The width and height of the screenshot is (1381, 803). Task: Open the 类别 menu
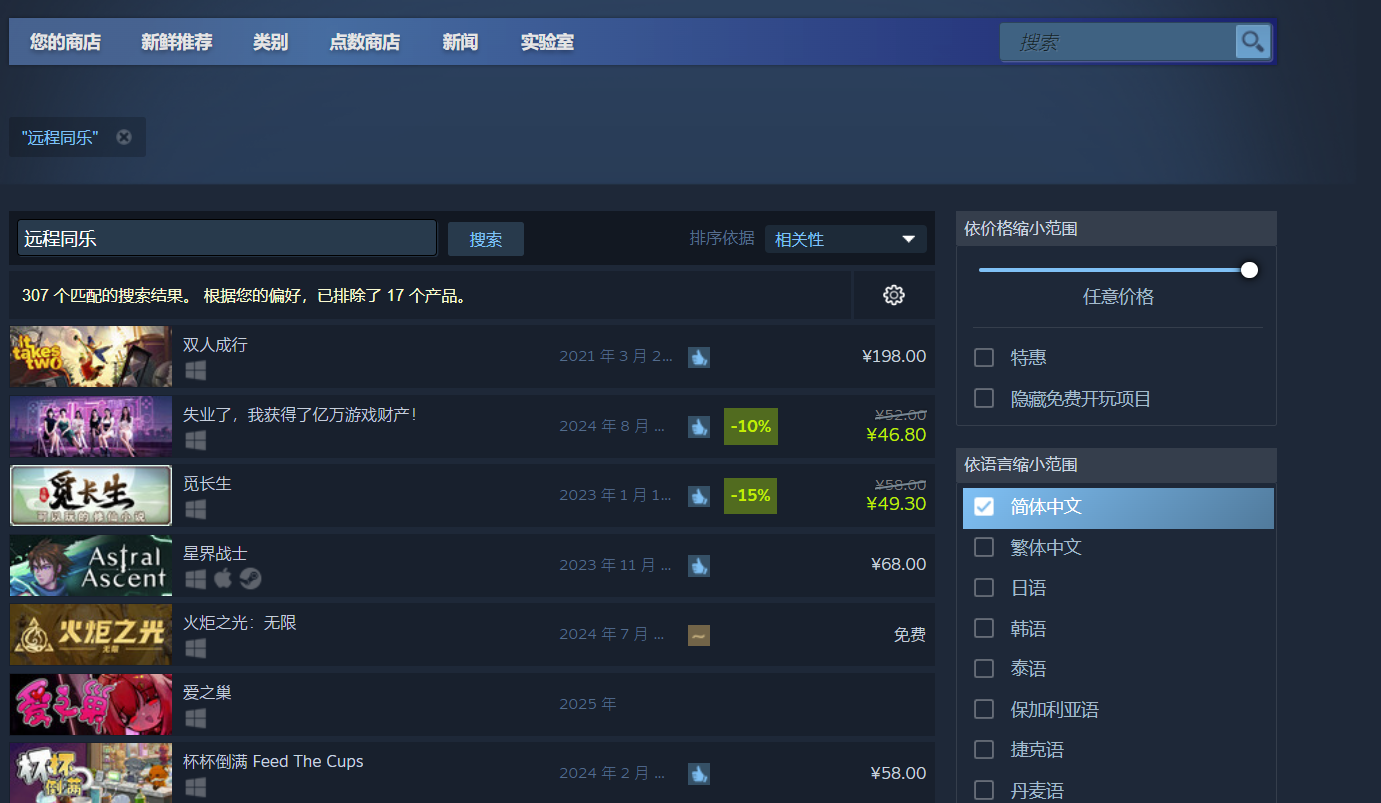(x=270, y=42)
